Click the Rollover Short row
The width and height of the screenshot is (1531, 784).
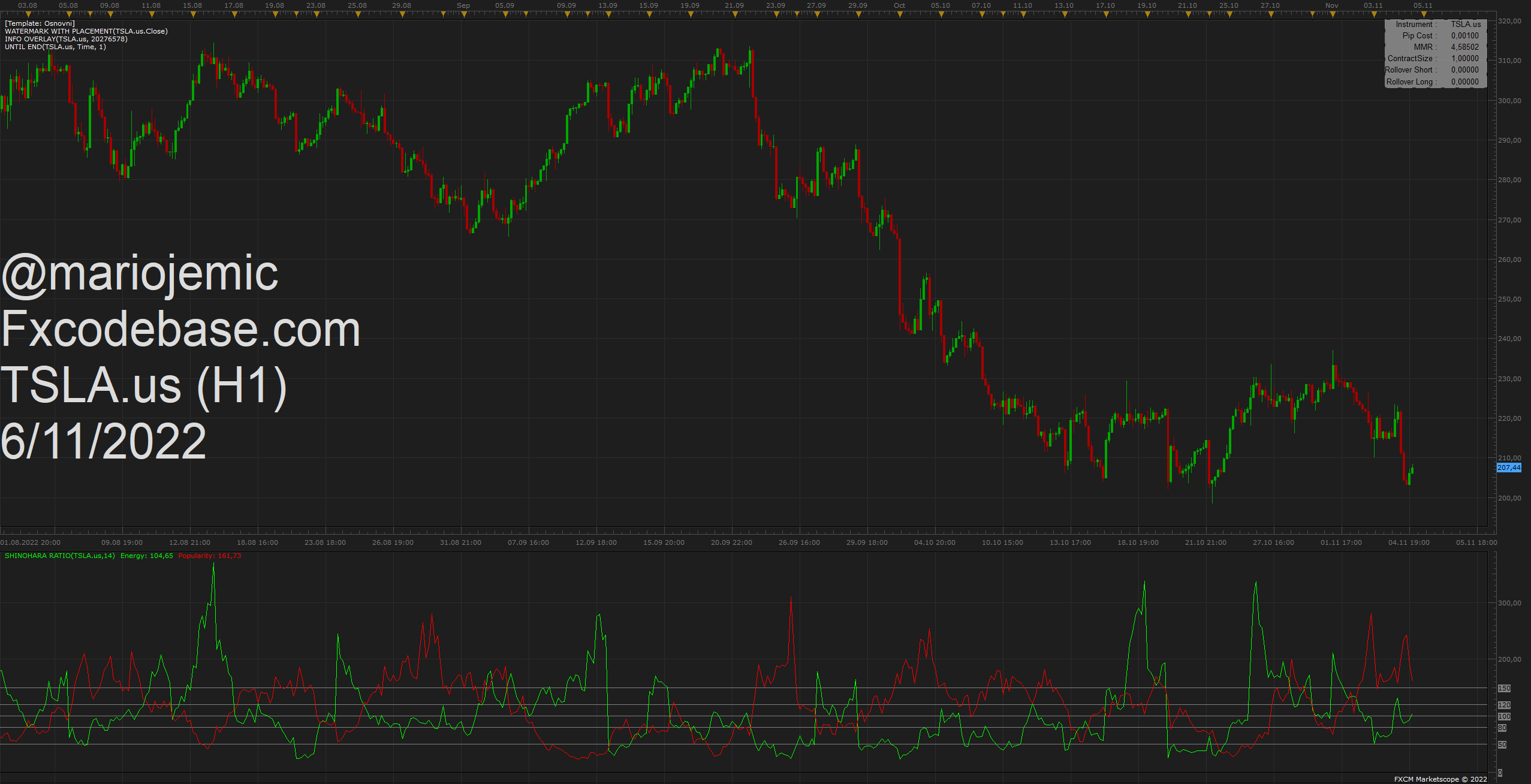pos(1436,70)
